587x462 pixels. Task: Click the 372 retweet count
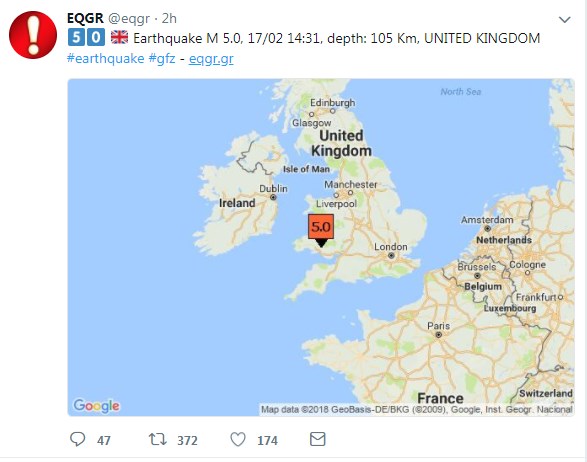point(187,440)
